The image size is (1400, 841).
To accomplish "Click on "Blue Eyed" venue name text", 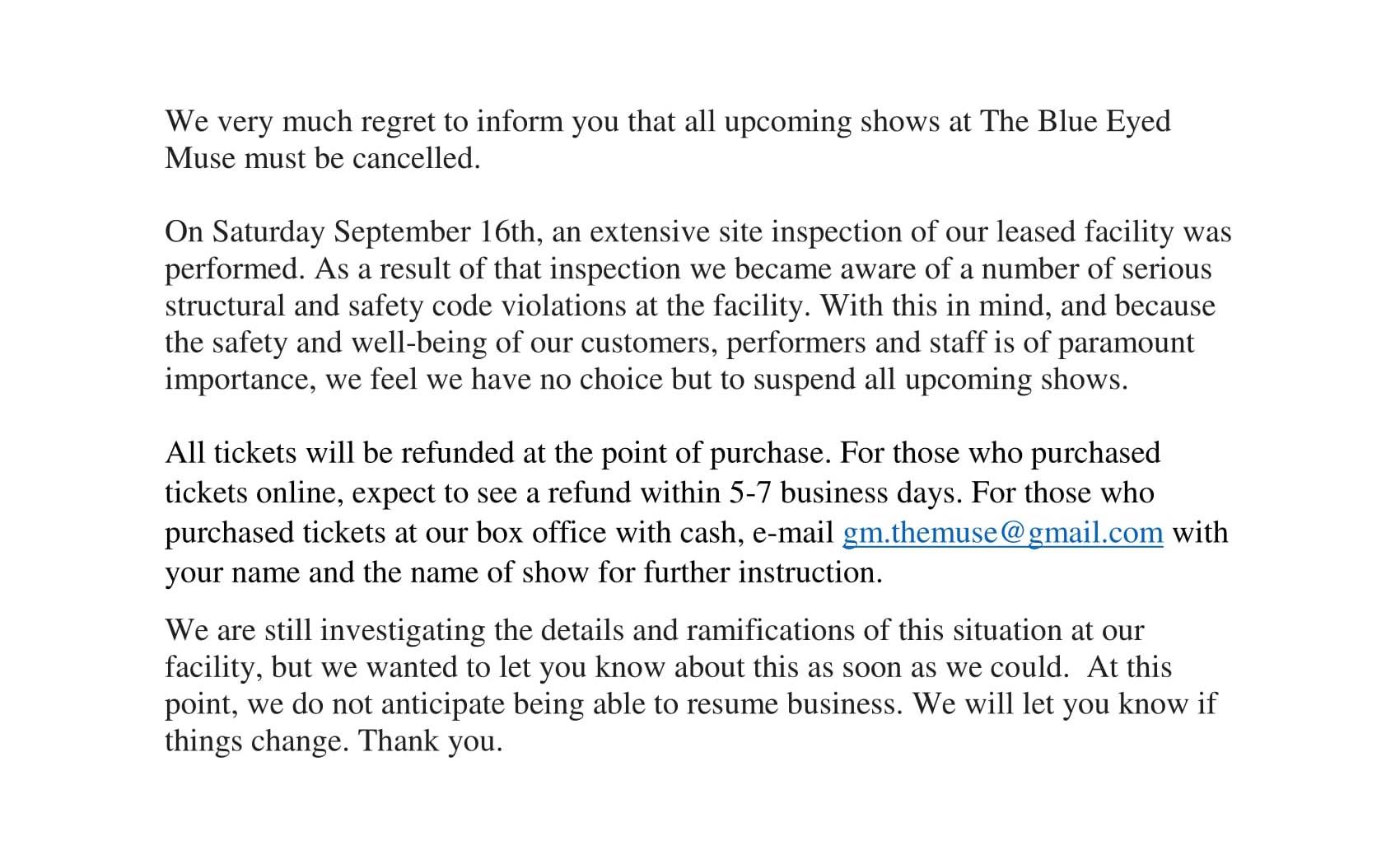I will pyautogui.click(x=1104, y=121).
